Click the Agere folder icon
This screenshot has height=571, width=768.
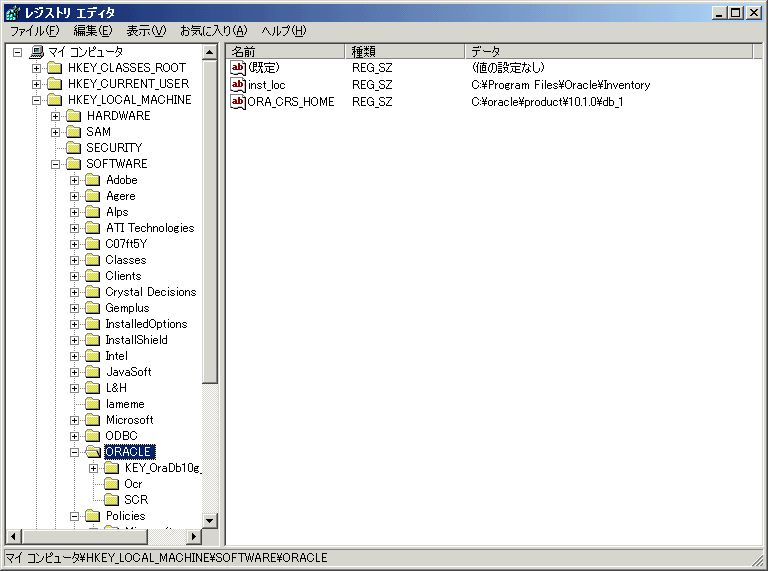tap(93, 196)
